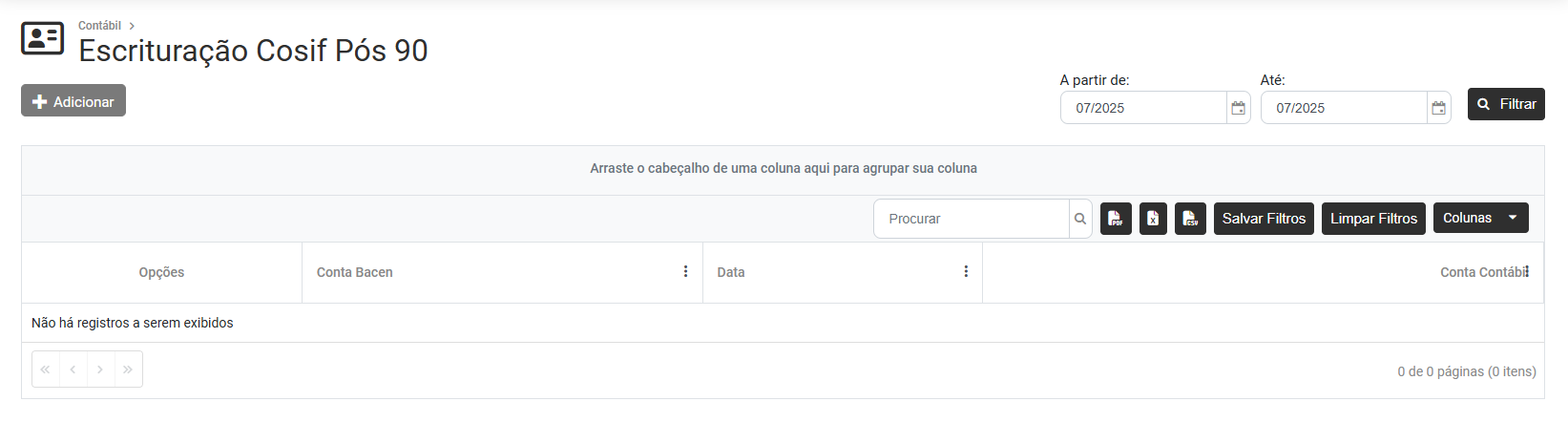Sort by the Conta Bacen column header
The height and width of the screenshot is (444, 1568).
tap(355, 272)
